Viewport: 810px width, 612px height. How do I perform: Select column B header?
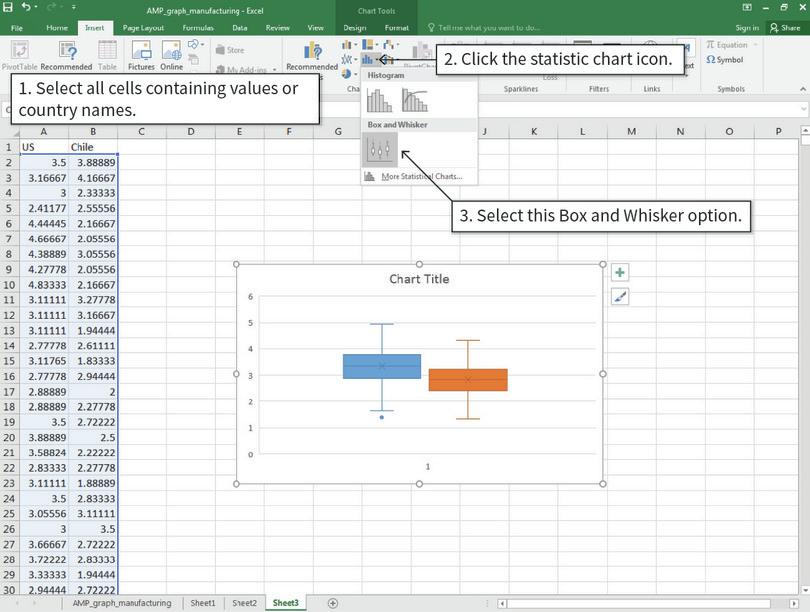coord(93,132)
